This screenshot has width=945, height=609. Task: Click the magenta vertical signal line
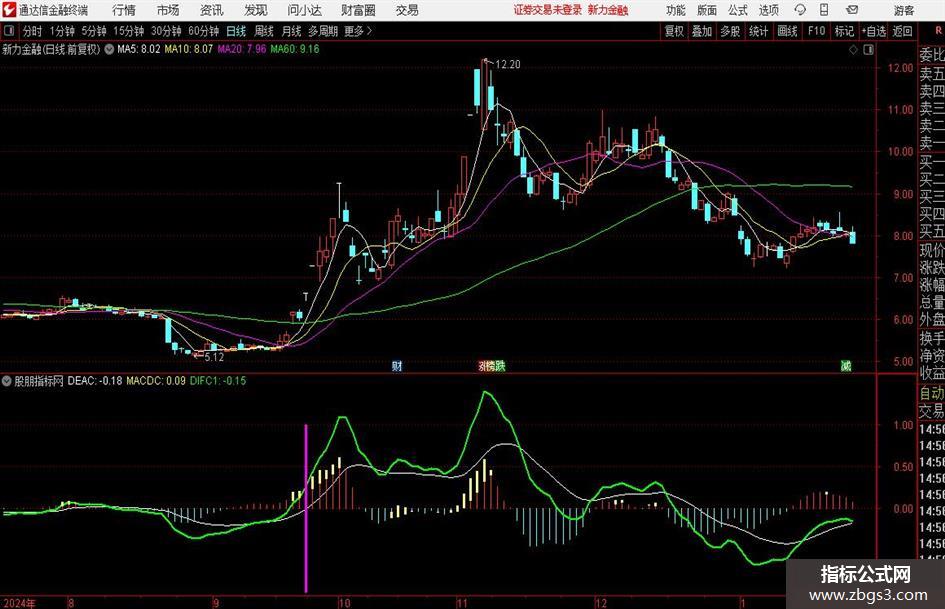pos(306,508)
